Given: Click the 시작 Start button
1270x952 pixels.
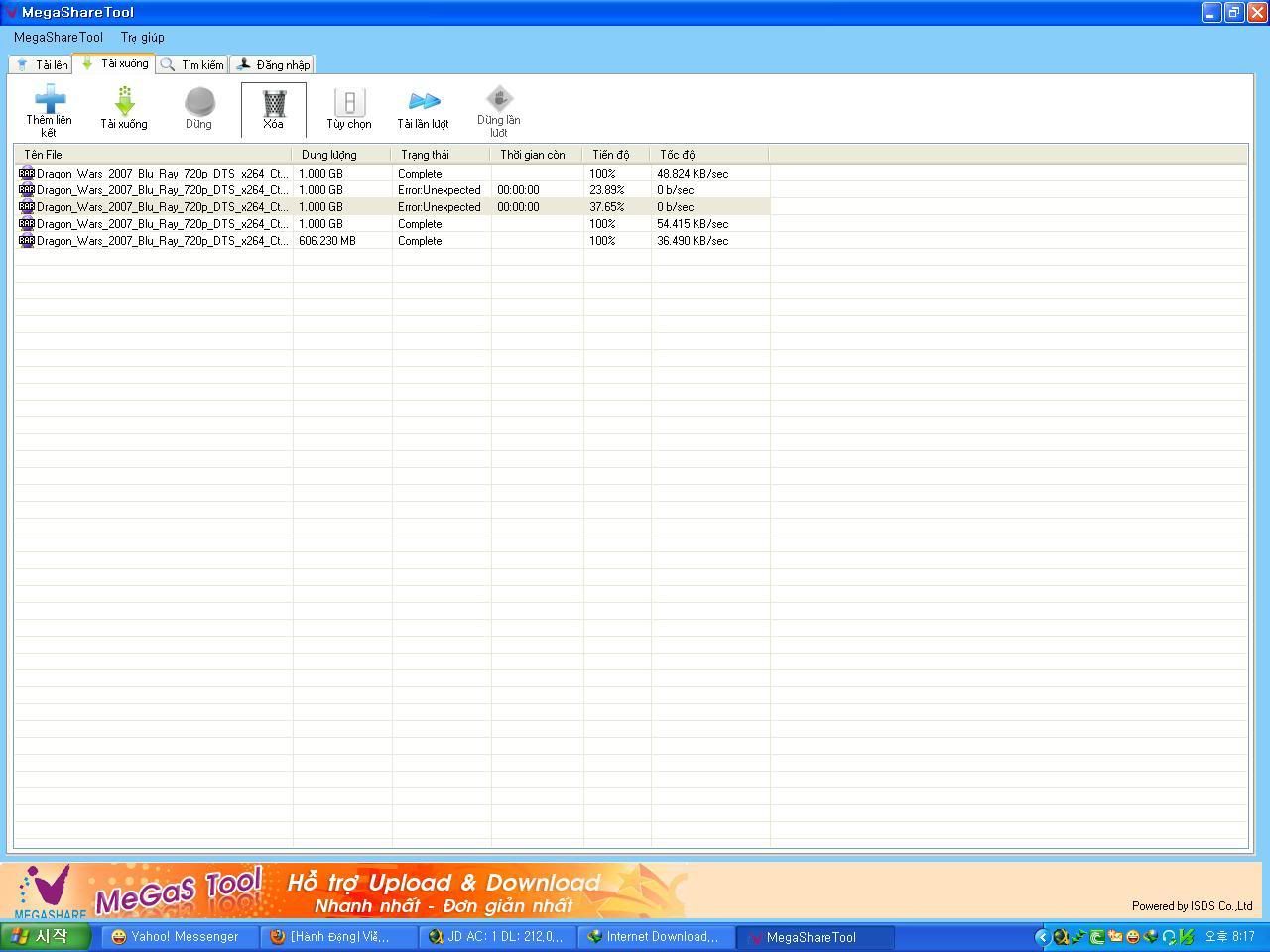Looking at the screenshot, I should pyautogui.click(x=46, y=936).
